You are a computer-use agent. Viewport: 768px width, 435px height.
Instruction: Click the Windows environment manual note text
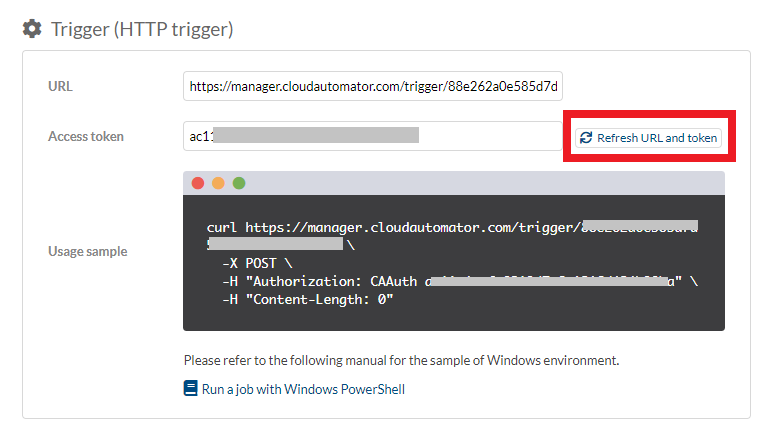coord(402,361)
